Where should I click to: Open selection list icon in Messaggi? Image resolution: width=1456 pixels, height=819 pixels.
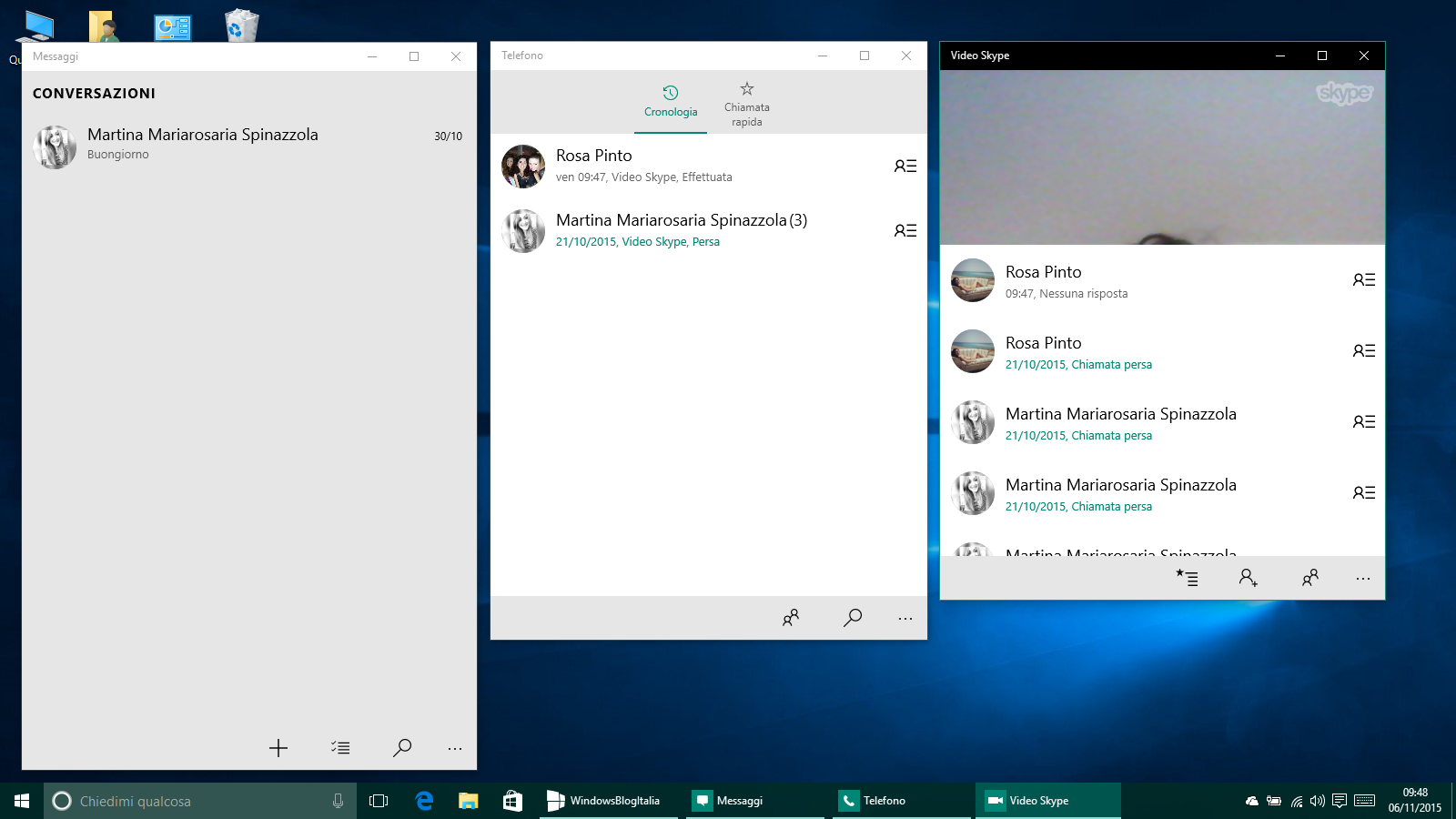coord(340,748)
